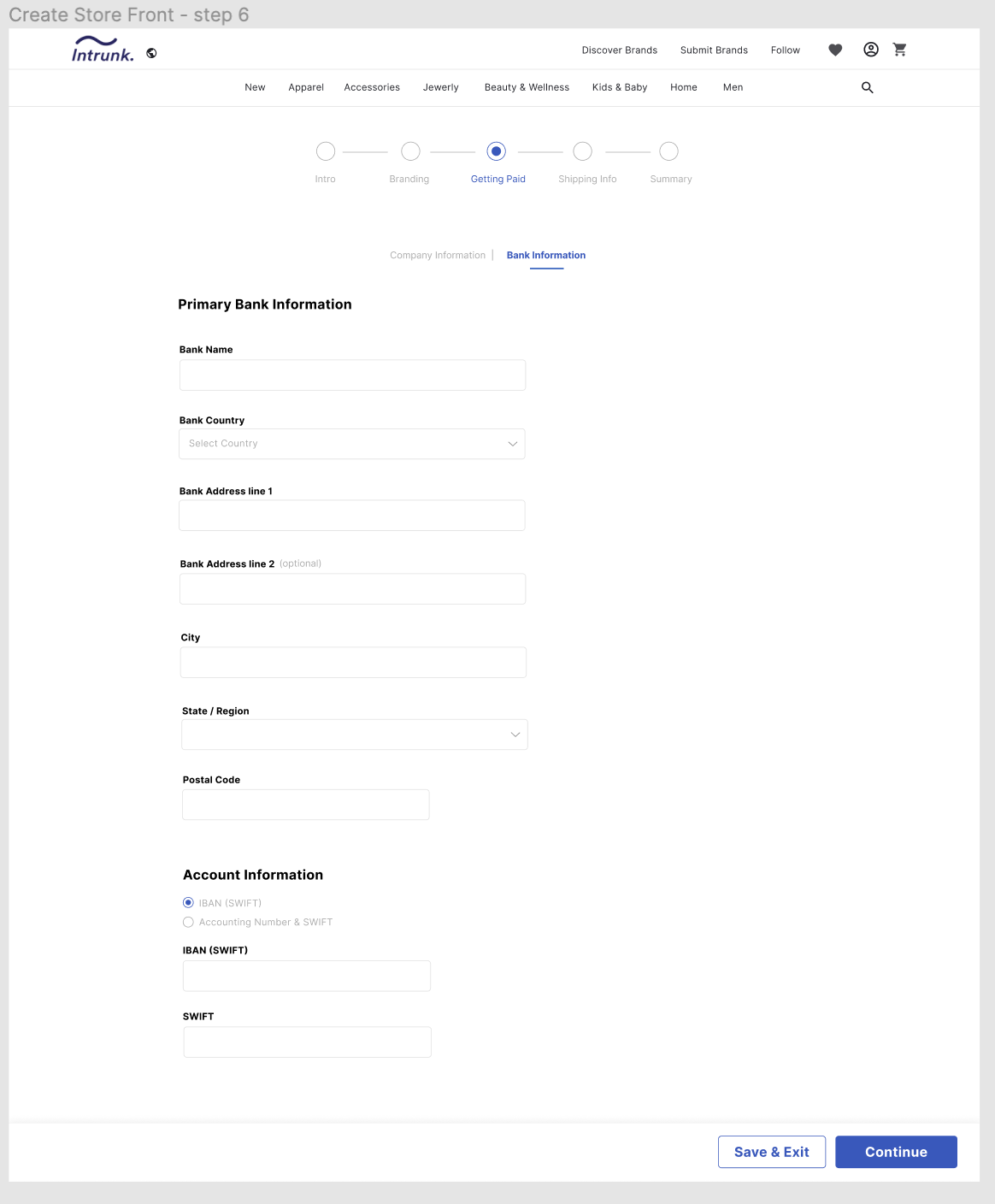Click the search magnifier icon
995x1204 pixels.
[x=867, y=87]
